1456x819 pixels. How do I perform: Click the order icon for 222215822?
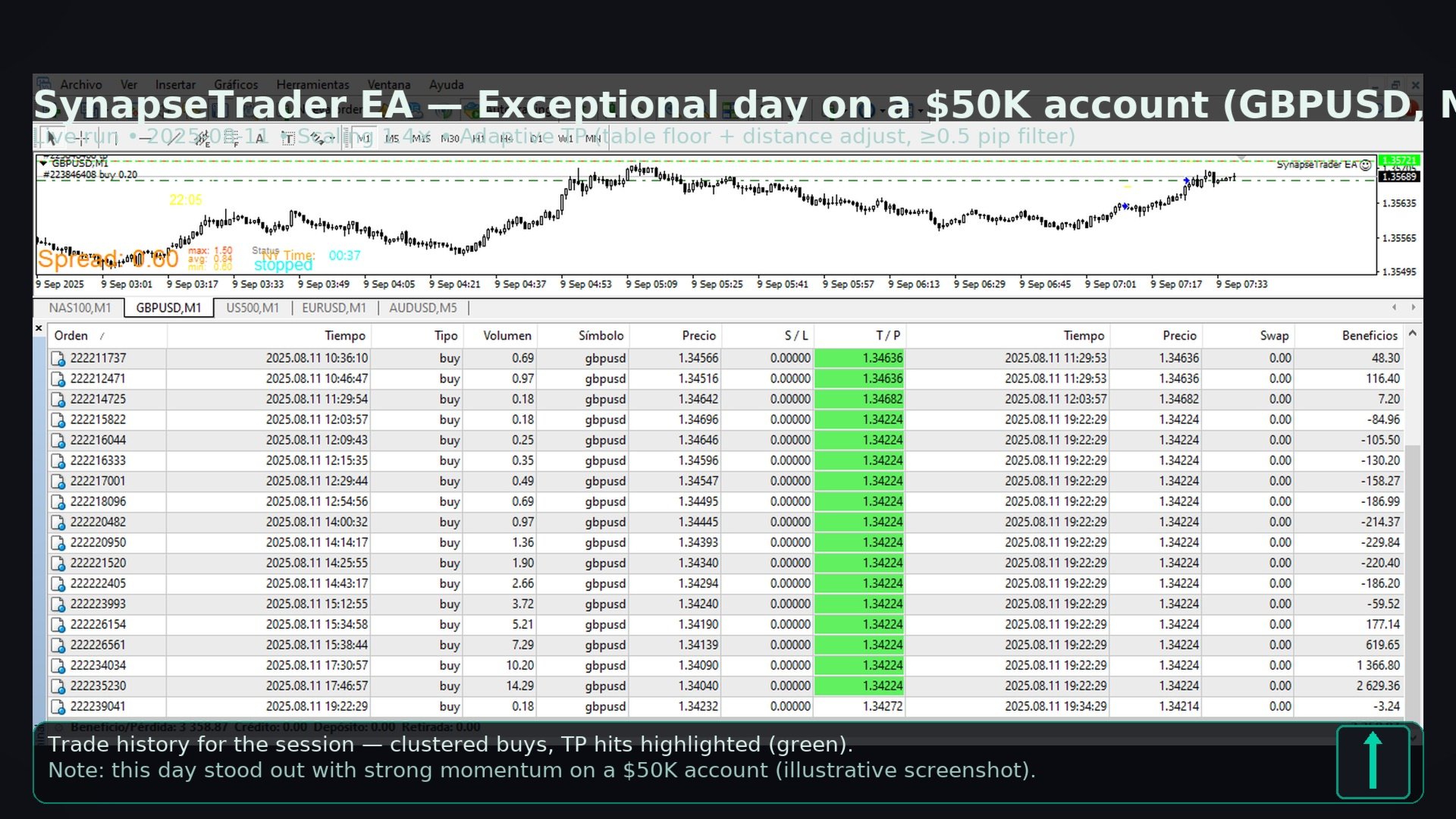58,420
